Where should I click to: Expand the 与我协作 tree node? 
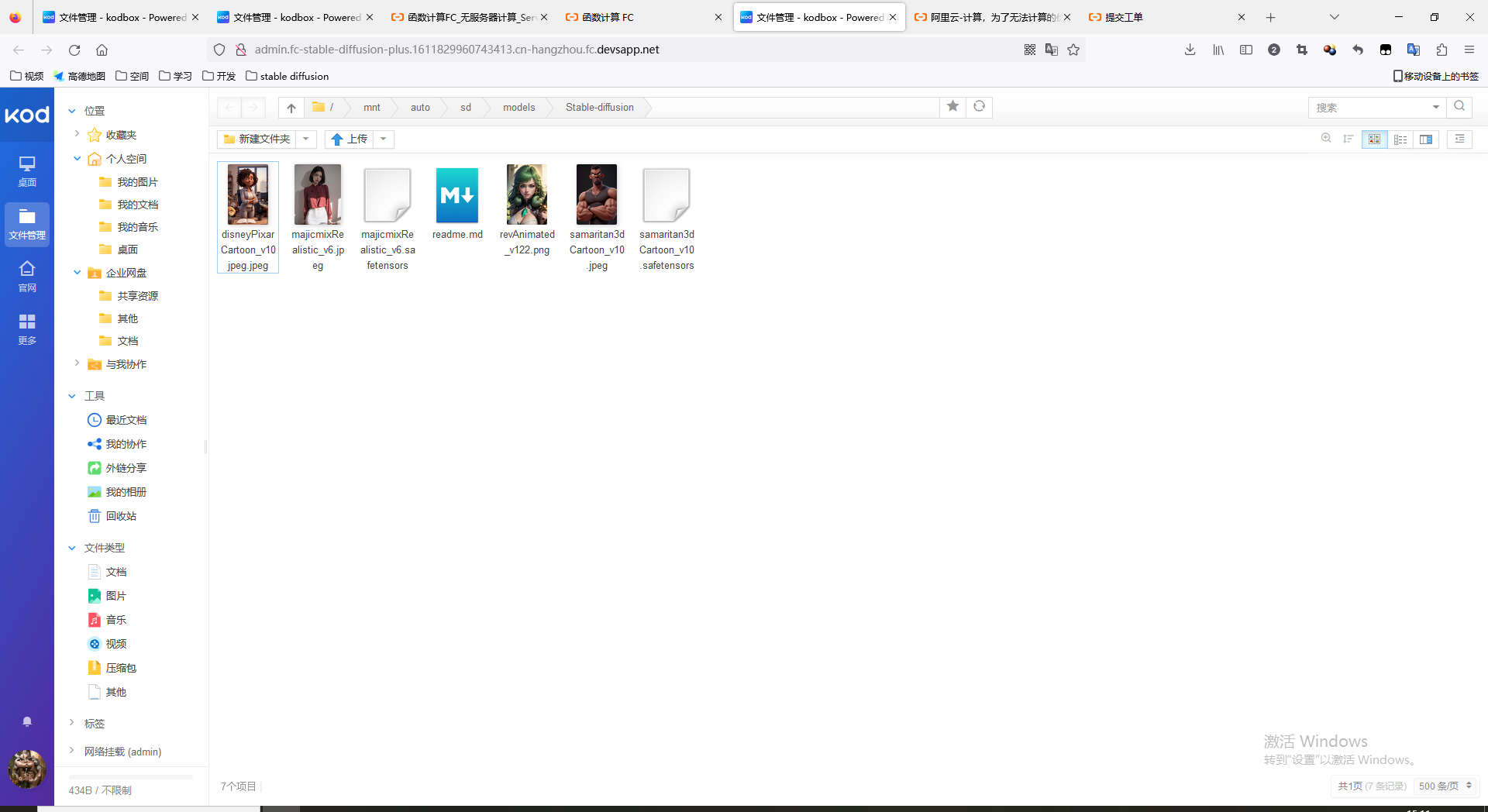coord(77,363)
